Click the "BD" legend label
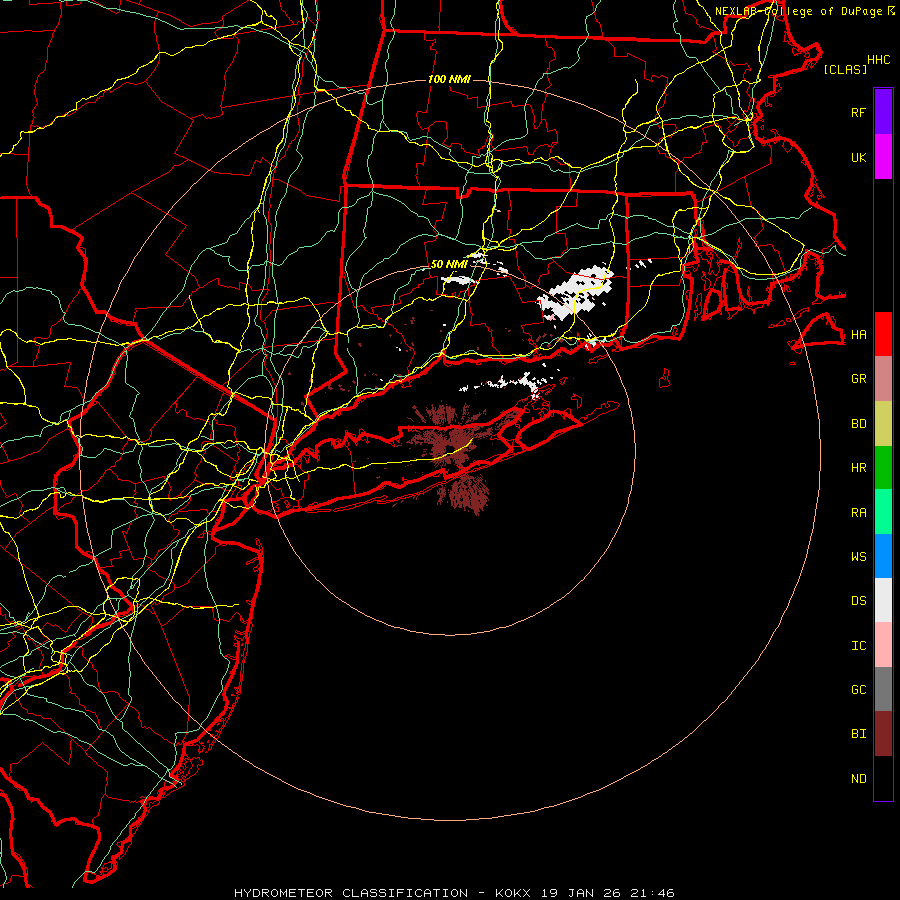 [x=858, y=424]
